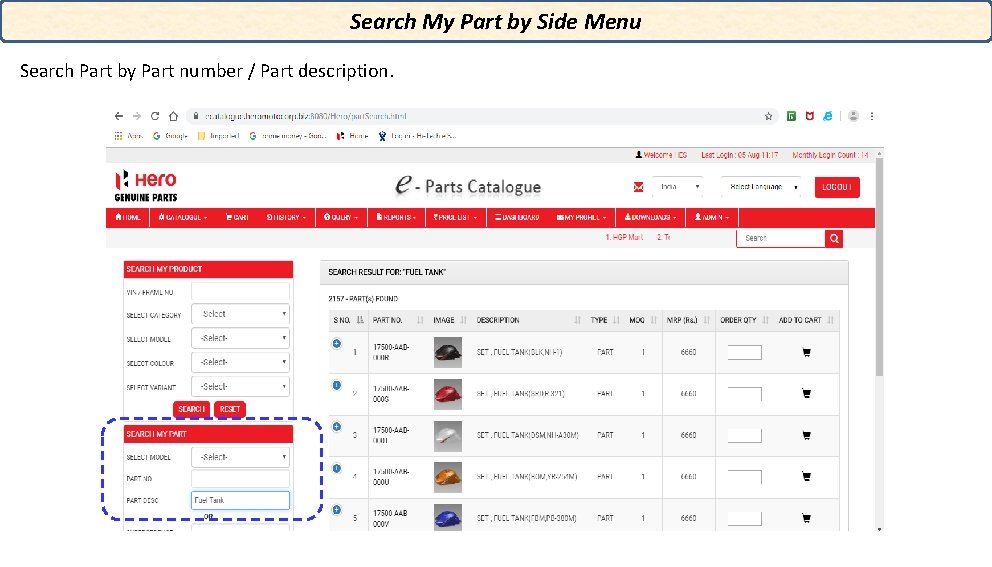Click the browser forward arrow
Viewport: 992px width, 567px height.
[x=137, y=116]
